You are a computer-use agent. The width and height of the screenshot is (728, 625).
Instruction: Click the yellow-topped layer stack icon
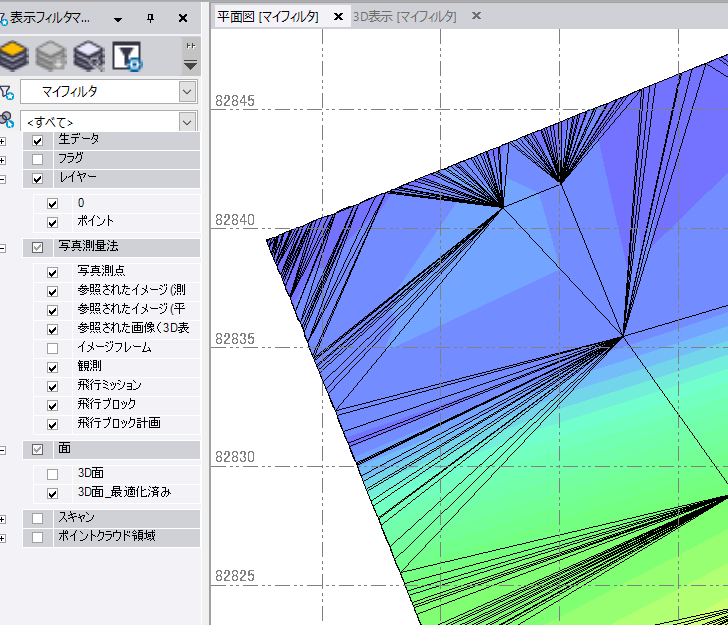[x=13, y=55]
